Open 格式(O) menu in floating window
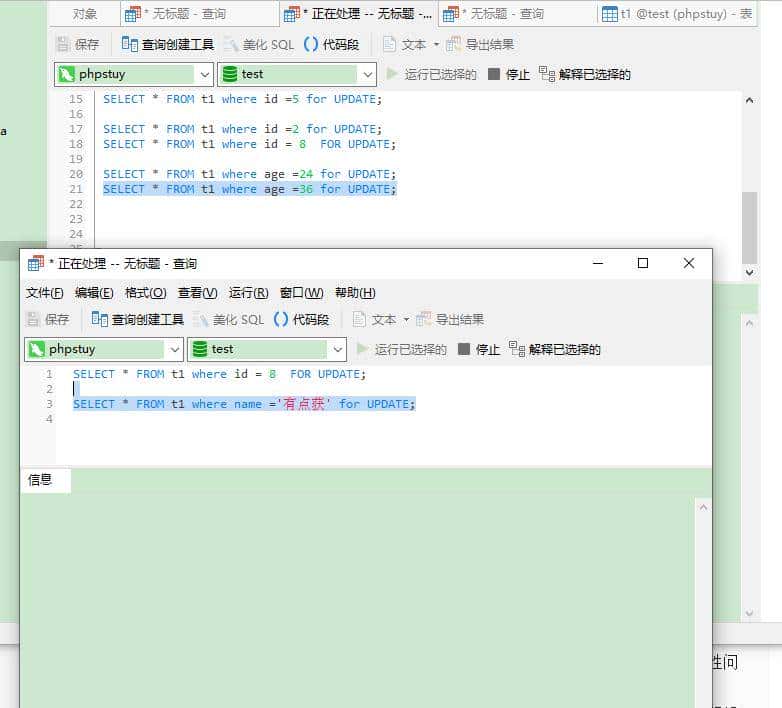 click(x=146, y=293)
